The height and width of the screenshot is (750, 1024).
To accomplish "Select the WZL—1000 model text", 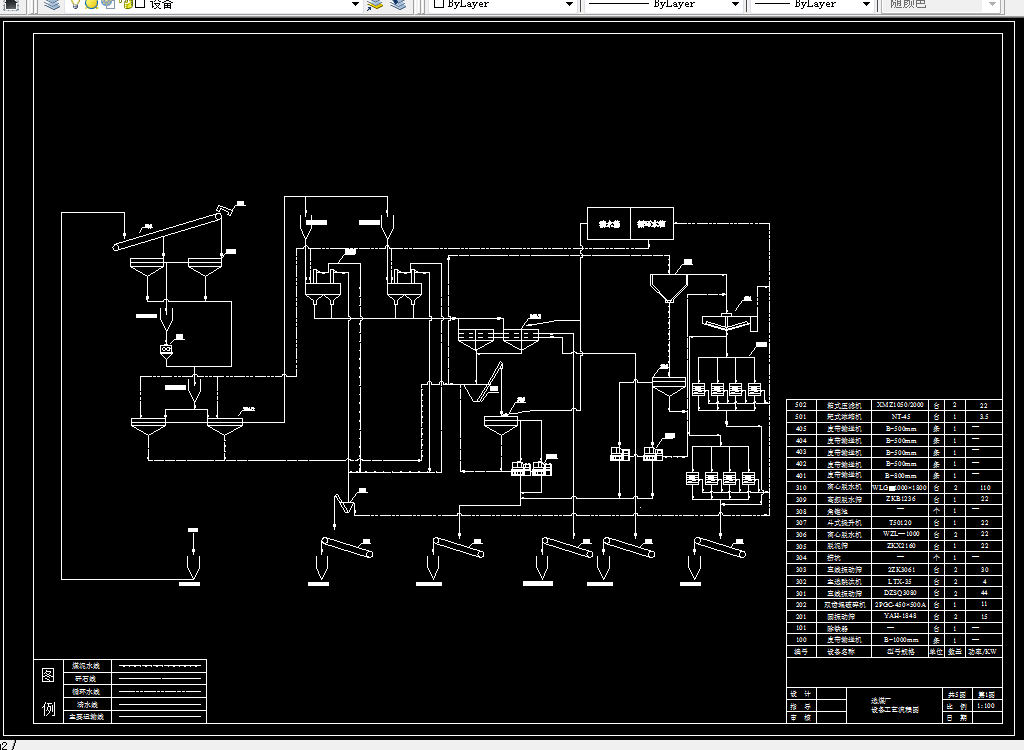I will [900, 534].
